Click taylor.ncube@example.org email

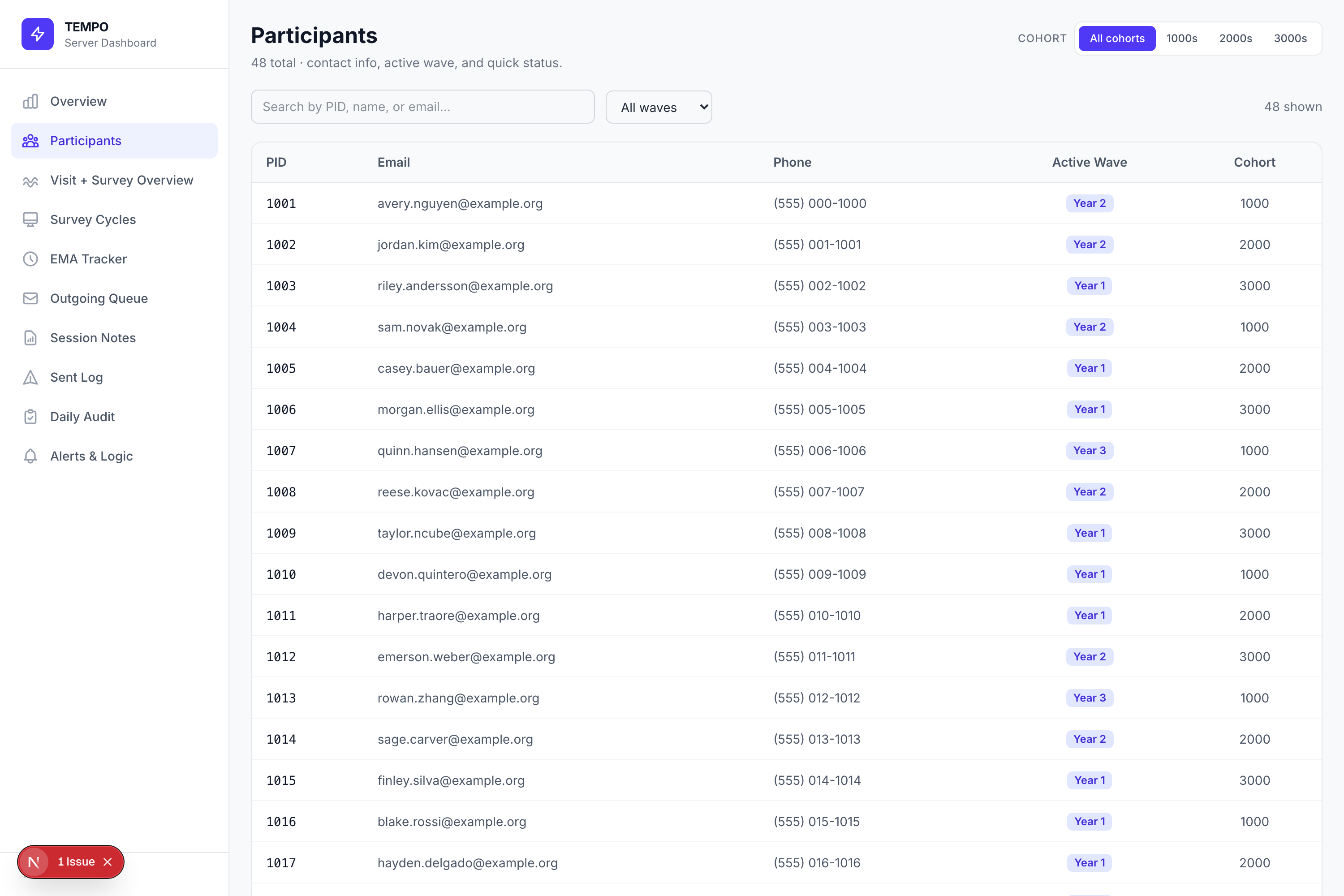click(x=457, y=533)
